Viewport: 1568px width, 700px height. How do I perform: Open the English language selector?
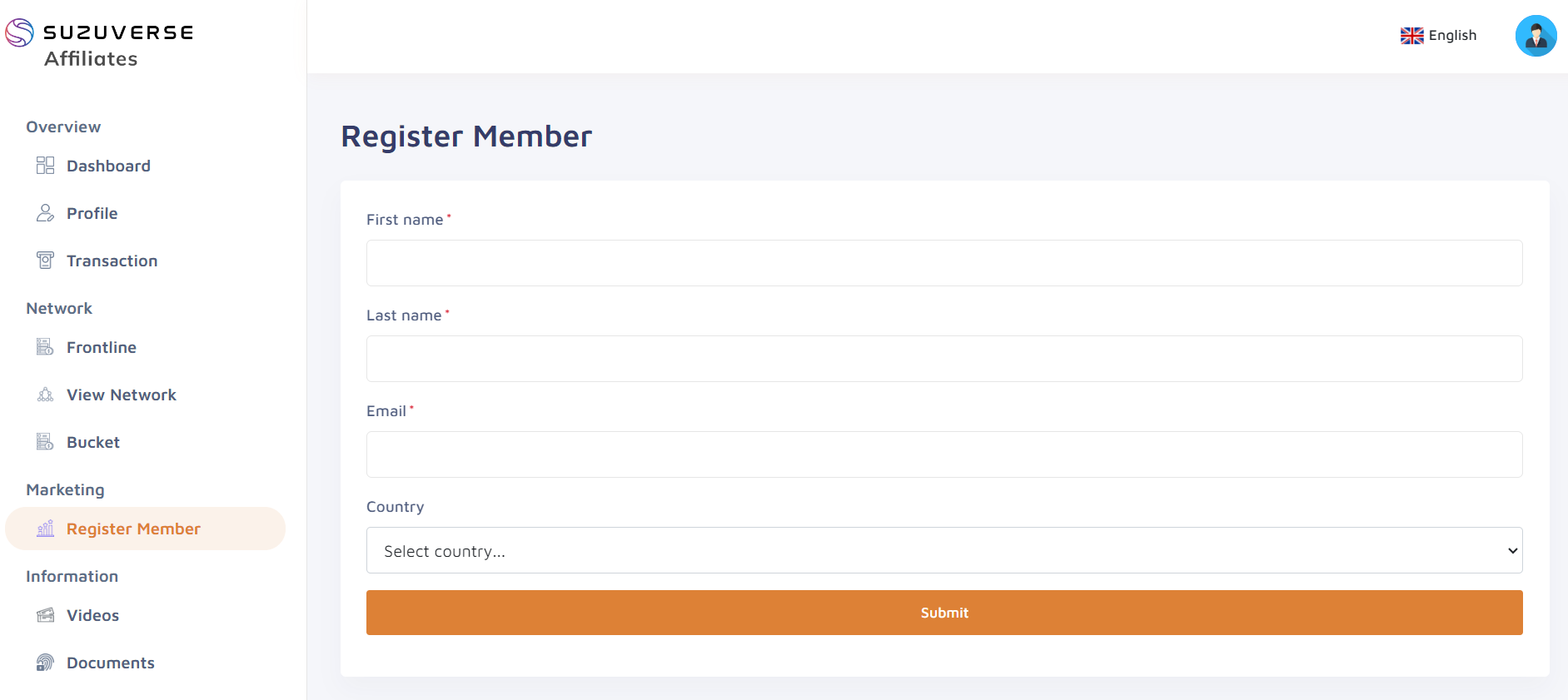[1451, 36]
